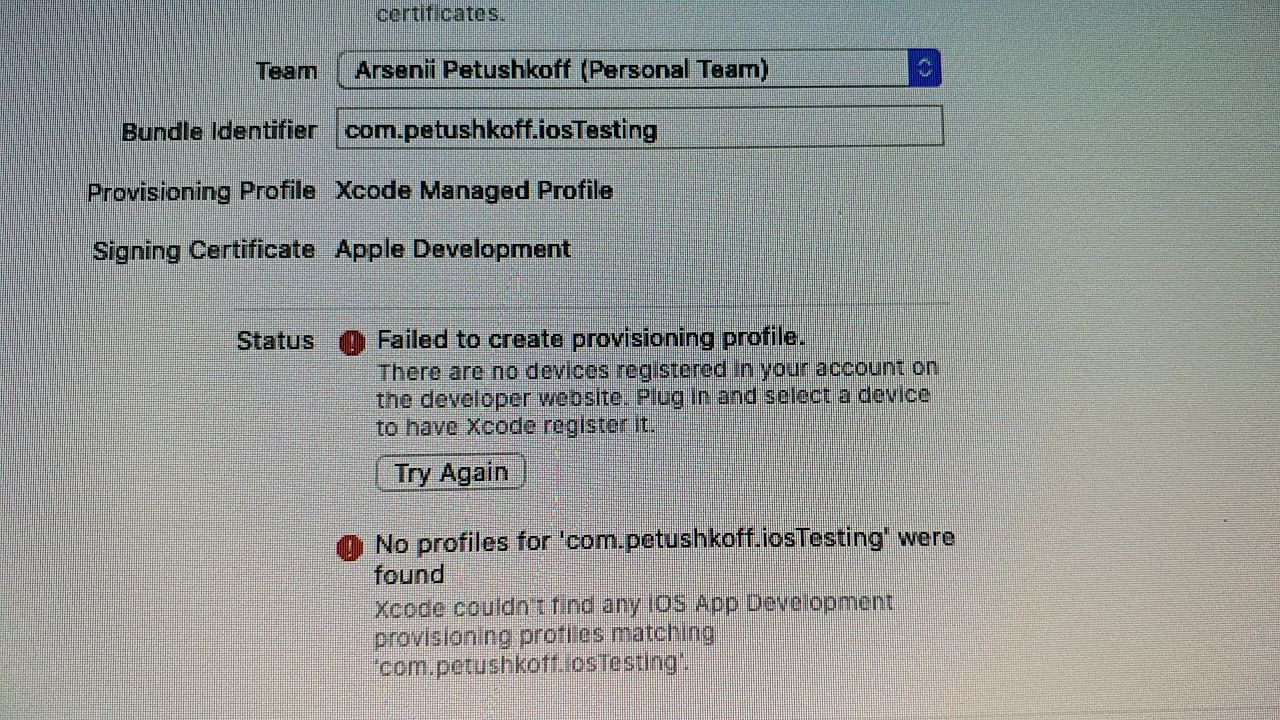Click the Team field label
Screen dimensions: 1280x720
point(286,71)
